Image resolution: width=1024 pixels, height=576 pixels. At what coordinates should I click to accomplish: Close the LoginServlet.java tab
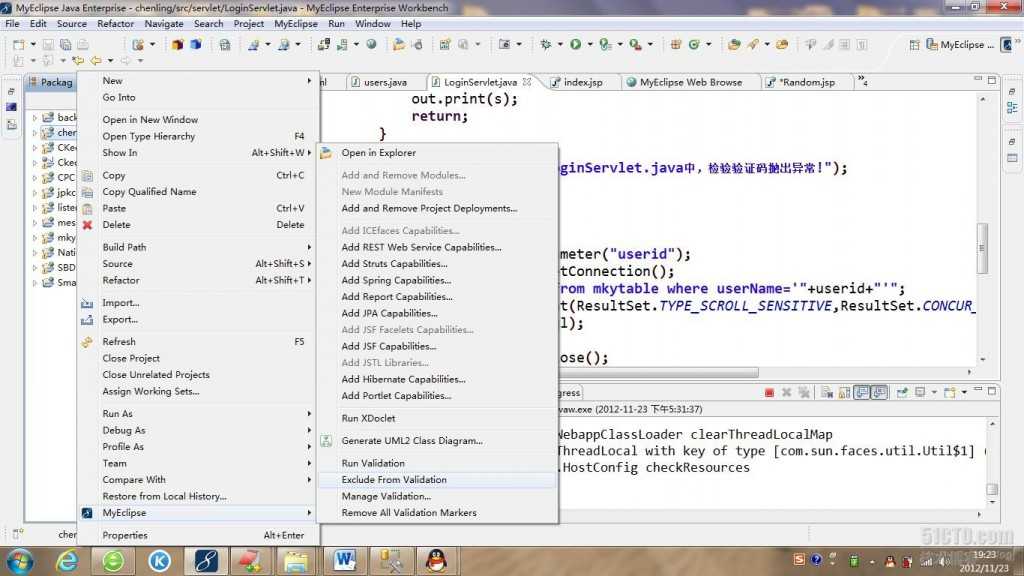526,82
